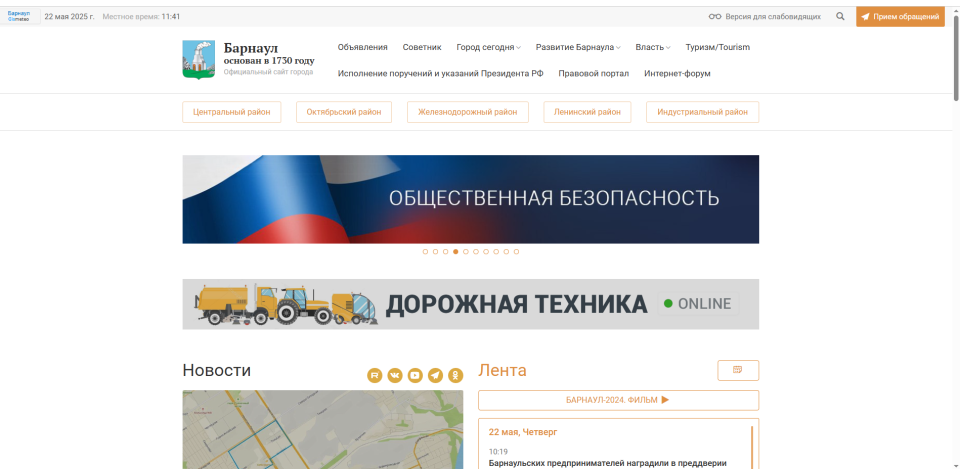The image size is (960, 469).
Task: Open Центральный район district page
Action: coord(232,112)
